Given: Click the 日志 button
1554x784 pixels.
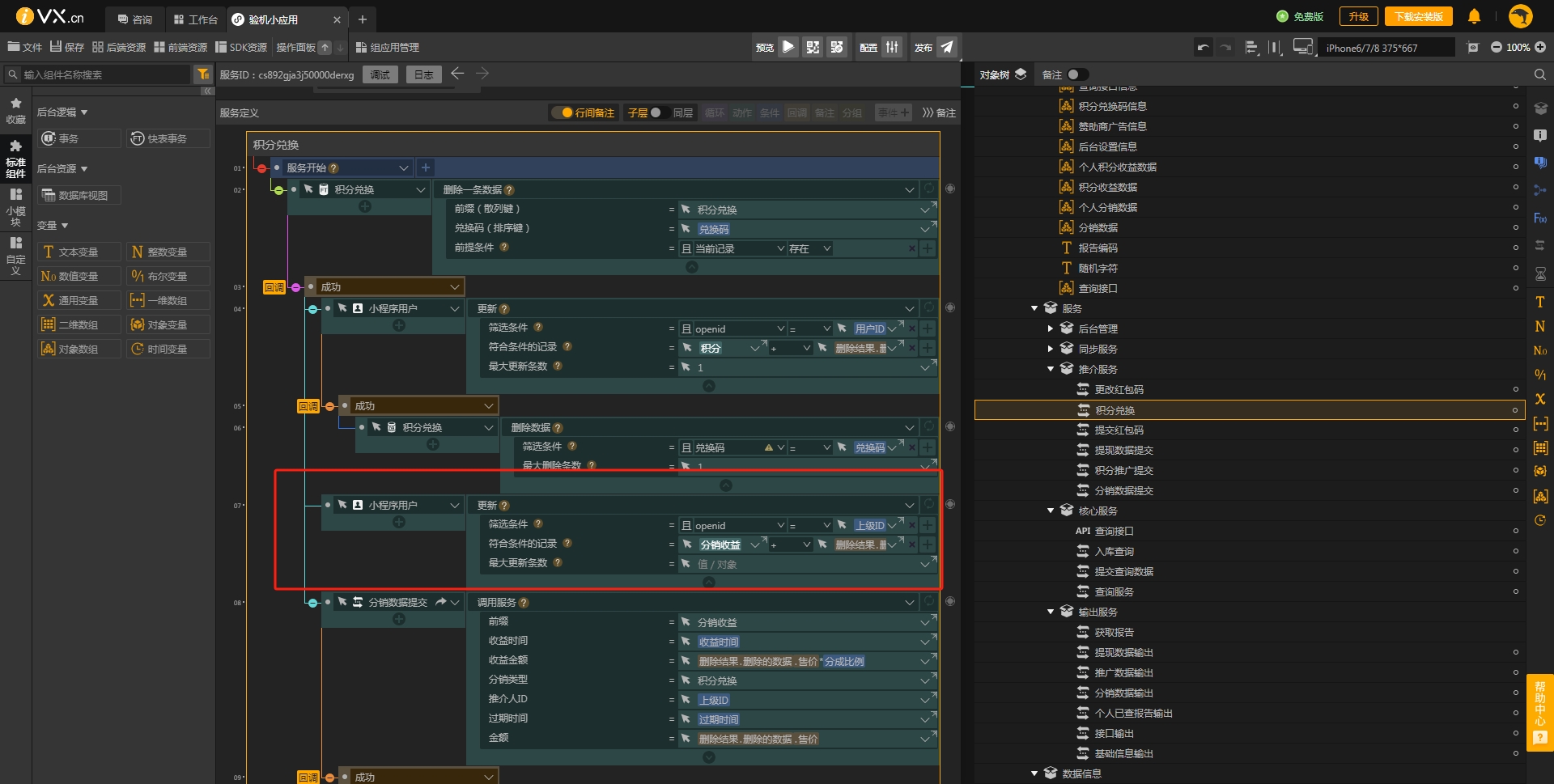Looking at the screenshot, I should 424,74.
